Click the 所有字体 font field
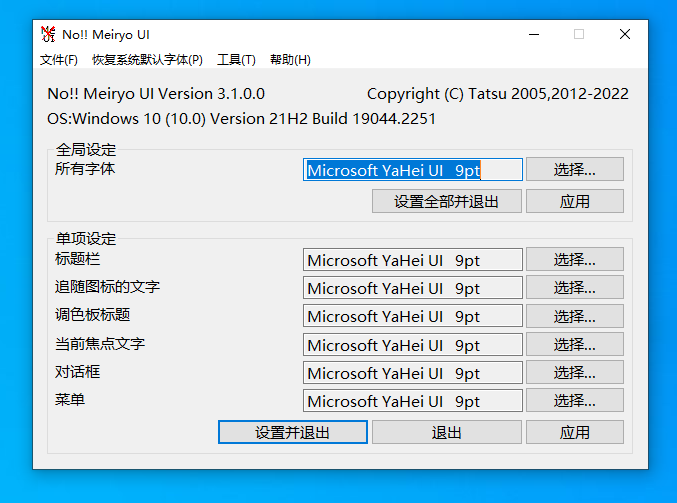Viewport: 677px width, 503px height. [413, 170]
